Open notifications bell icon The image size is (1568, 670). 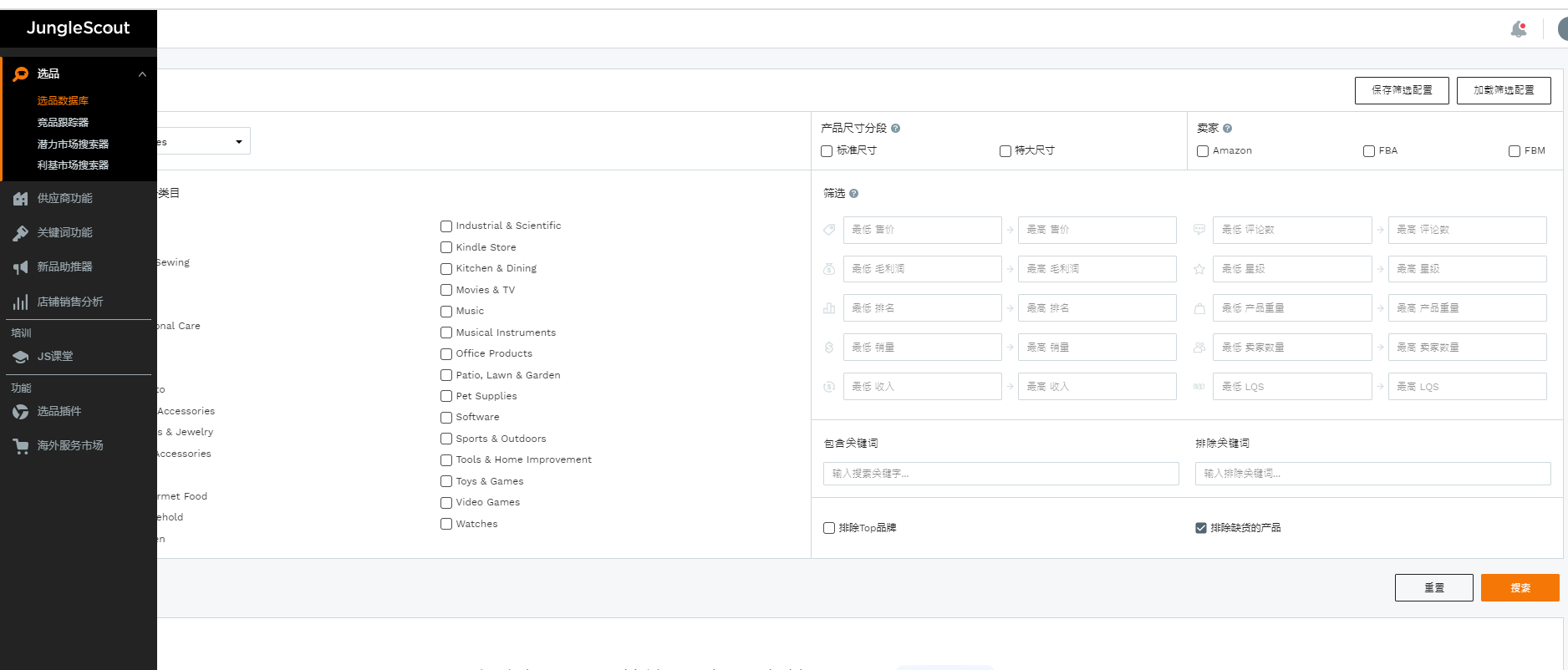[1519, 29]
